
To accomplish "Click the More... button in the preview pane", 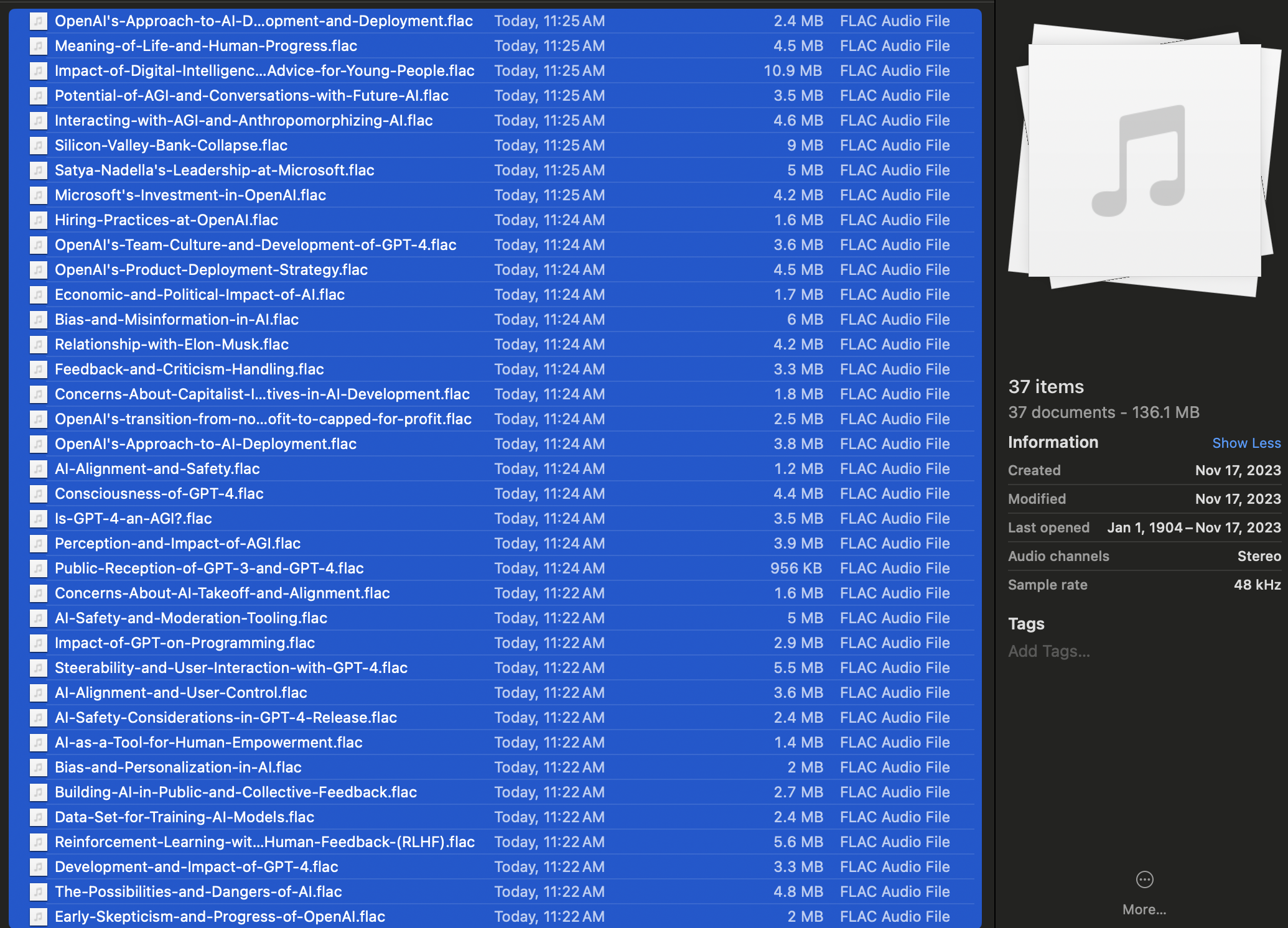I will tap(1144, 909).
